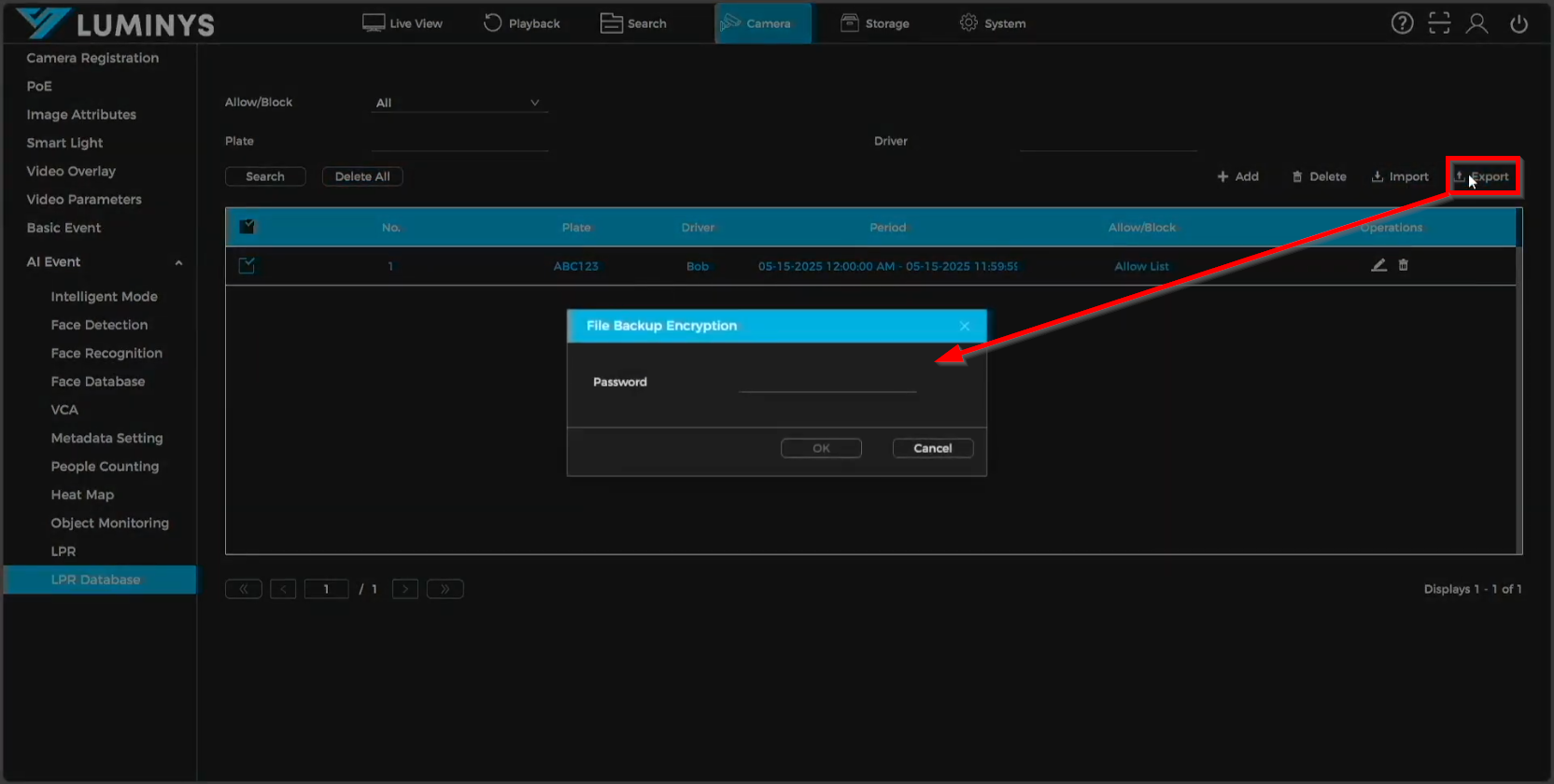Image resolution: width=1554 pixels, height=784 pixels.
Task: Open the Allow/Block dropdown
Action: pyautogui.click(x=458, y=103)
